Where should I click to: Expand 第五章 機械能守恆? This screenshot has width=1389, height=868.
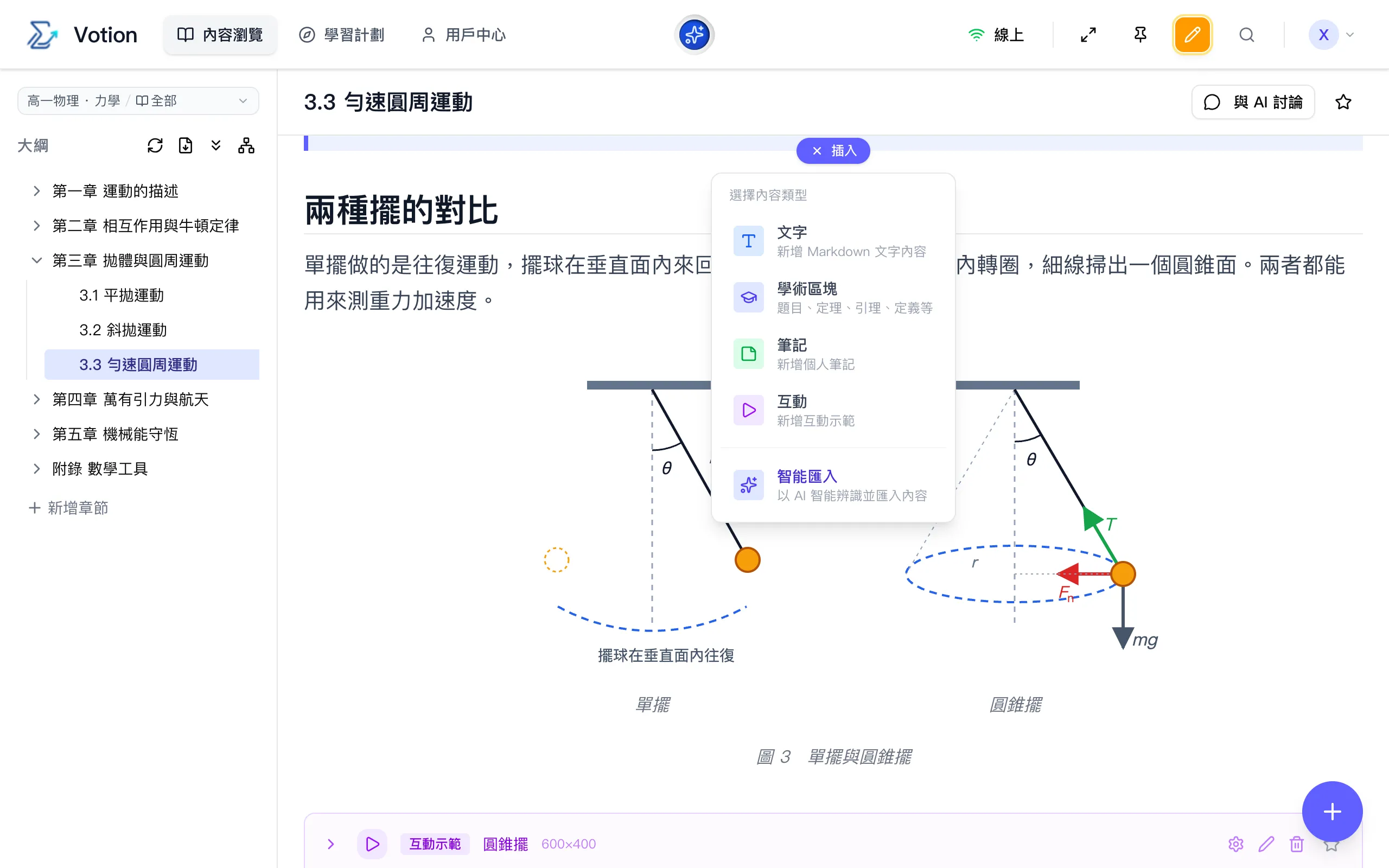[37, 434]
